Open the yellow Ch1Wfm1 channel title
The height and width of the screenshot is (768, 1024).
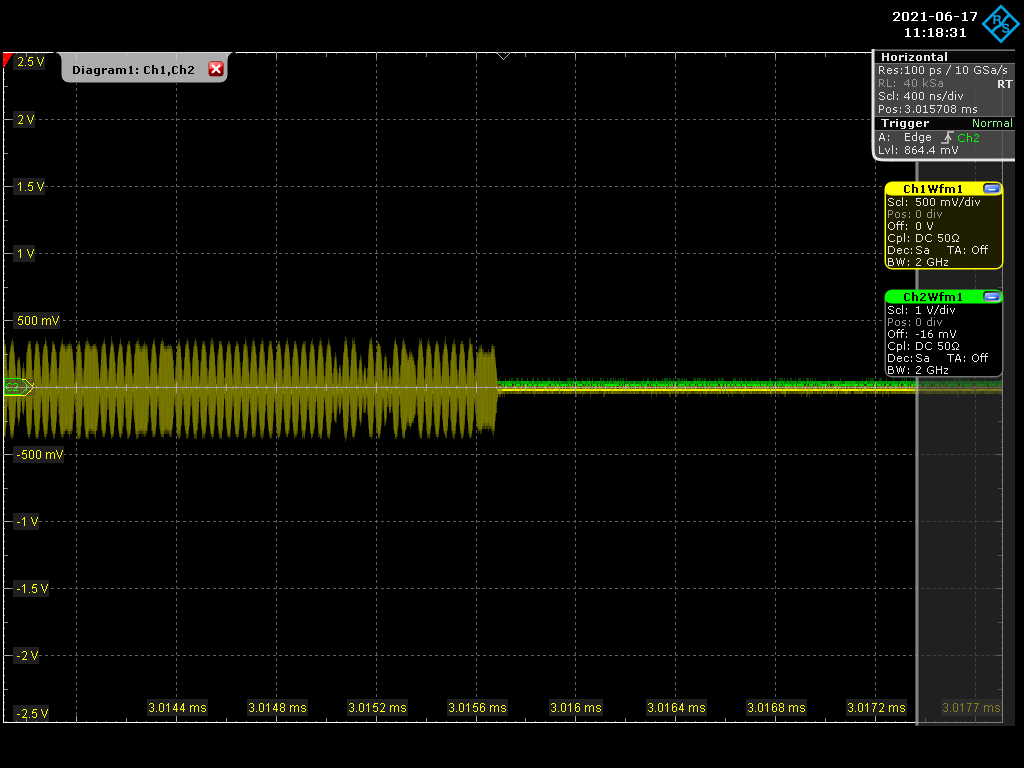[932, 189]
